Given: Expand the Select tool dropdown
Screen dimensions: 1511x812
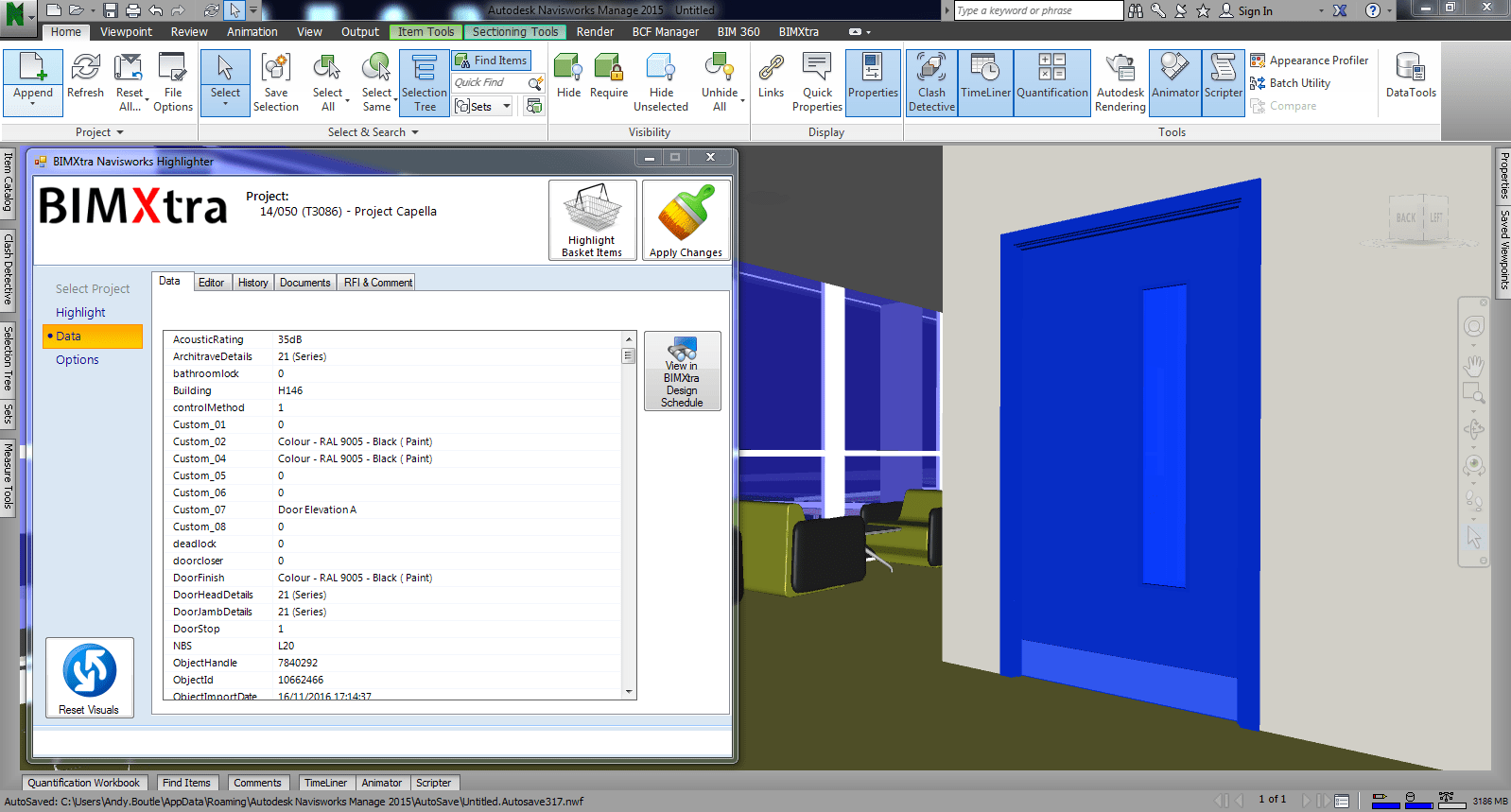Looking at the screenshot, I should [225, 103].
